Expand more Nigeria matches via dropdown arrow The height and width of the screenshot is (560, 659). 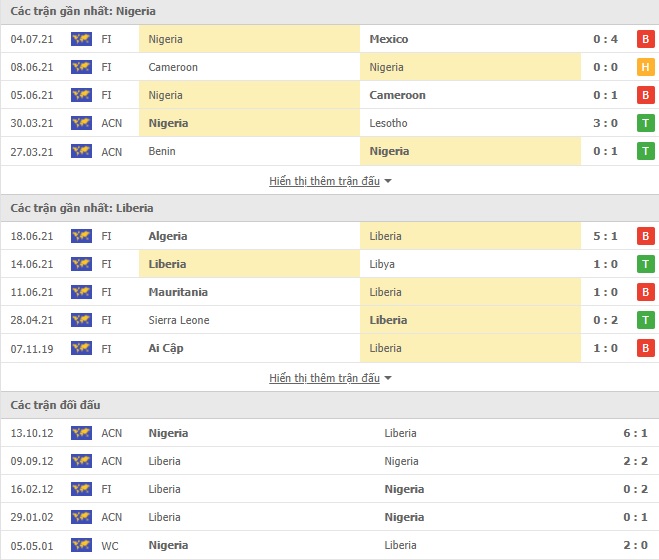coord(388,181)
